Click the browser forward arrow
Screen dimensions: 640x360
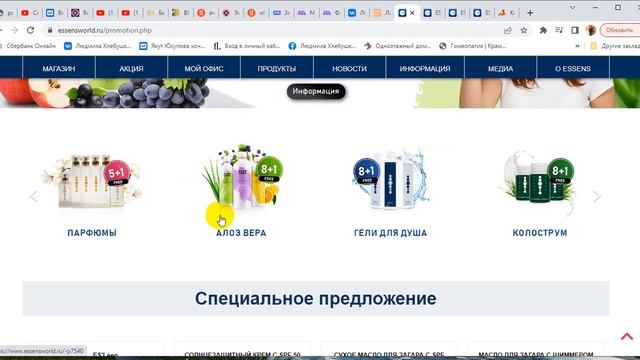[14, 30]
